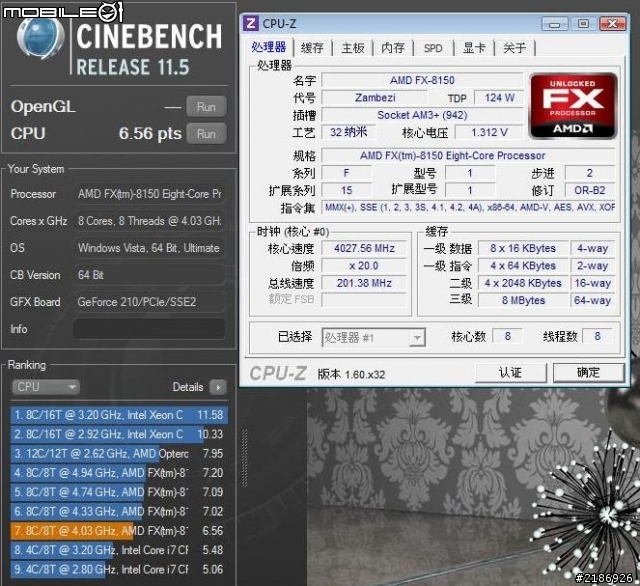Click the Zambezi code name value
This screenshot has width=640, height=586.
375,98
